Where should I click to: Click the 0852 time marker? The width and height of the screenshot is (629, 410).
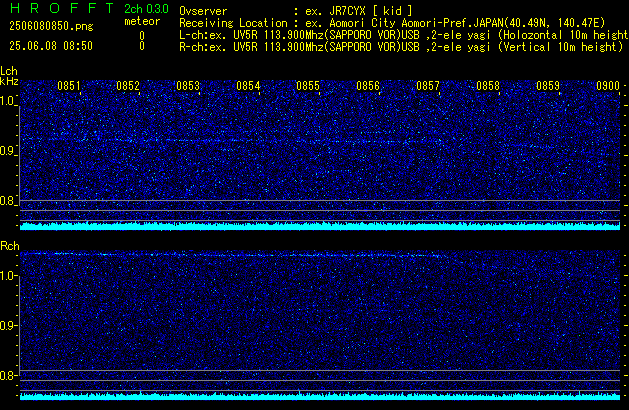128,86
